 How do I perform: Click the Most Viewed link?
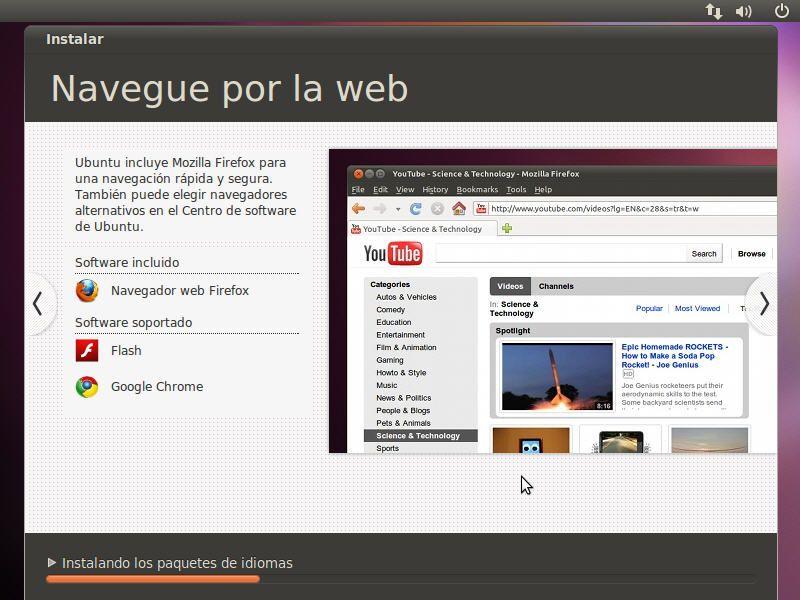pyautogui.click(x=697, y=308)
